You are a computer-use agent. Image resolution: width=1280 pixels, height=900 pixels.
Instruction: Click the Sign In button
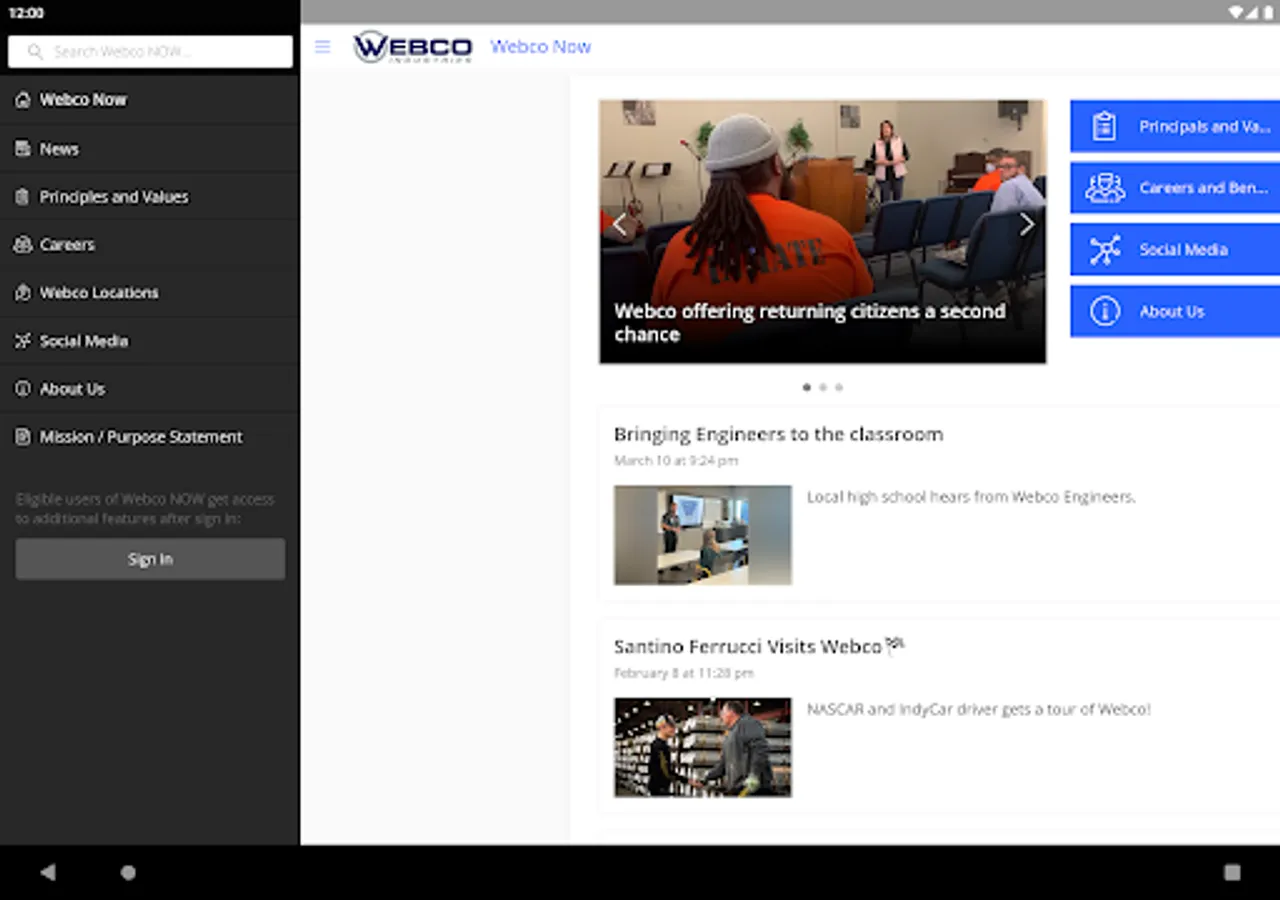[150, 559]
